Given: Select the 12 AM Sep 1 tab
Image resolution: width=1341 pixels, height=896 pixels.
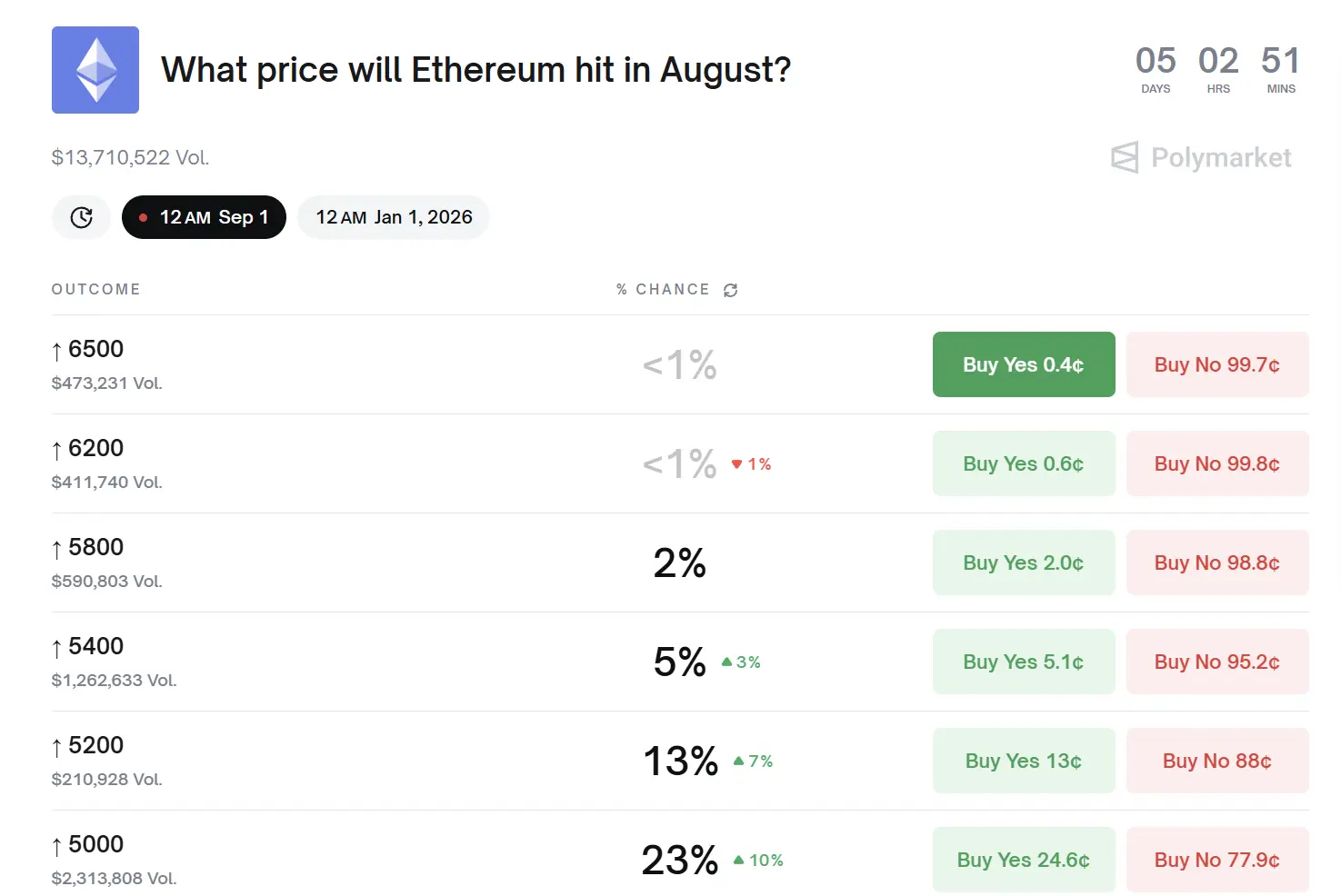Looking at the screenshot, I should point(204,217).
